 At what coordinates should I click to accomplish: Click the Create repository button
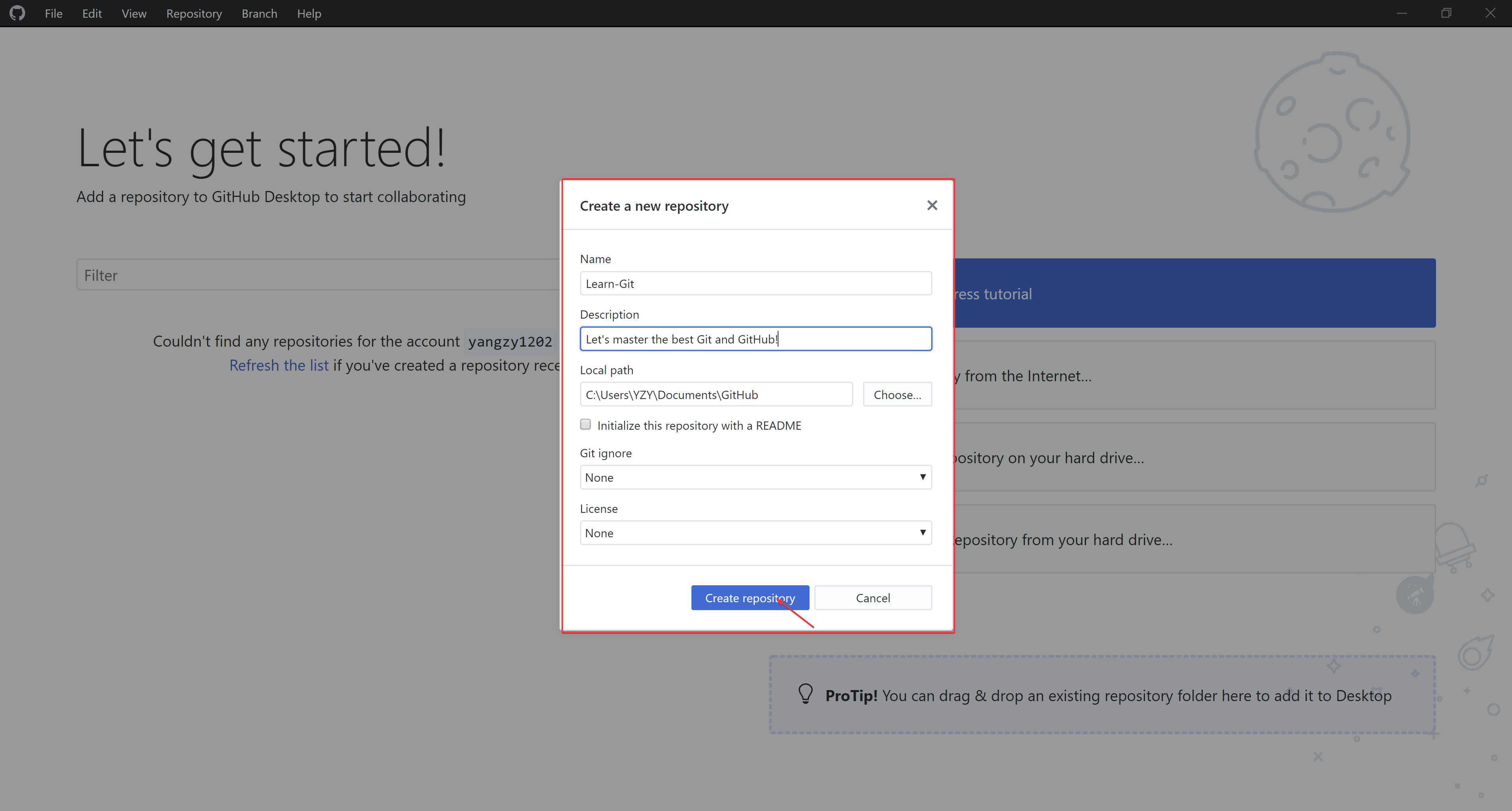(x=750, y=598)
